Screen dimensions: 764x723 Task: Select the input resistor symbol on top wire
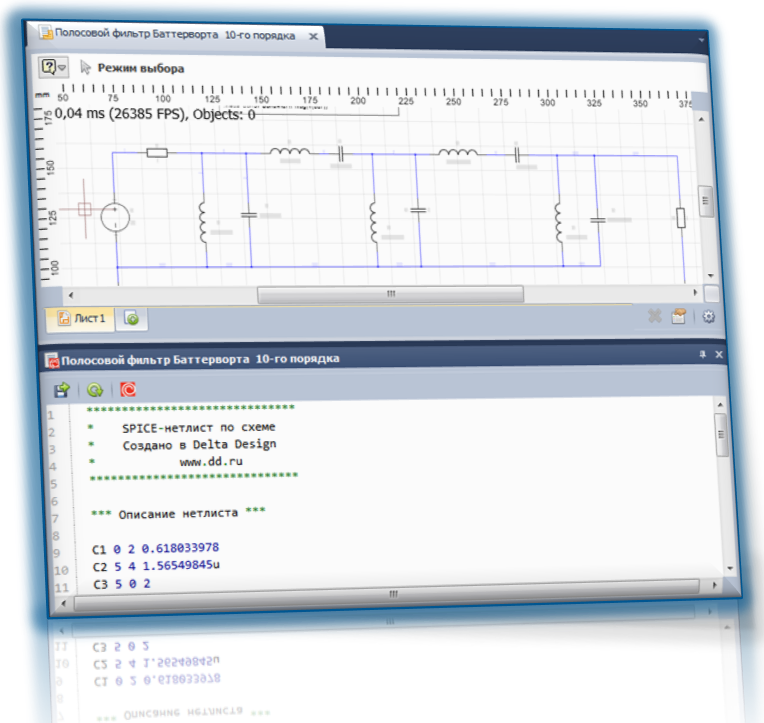(157, 153)
